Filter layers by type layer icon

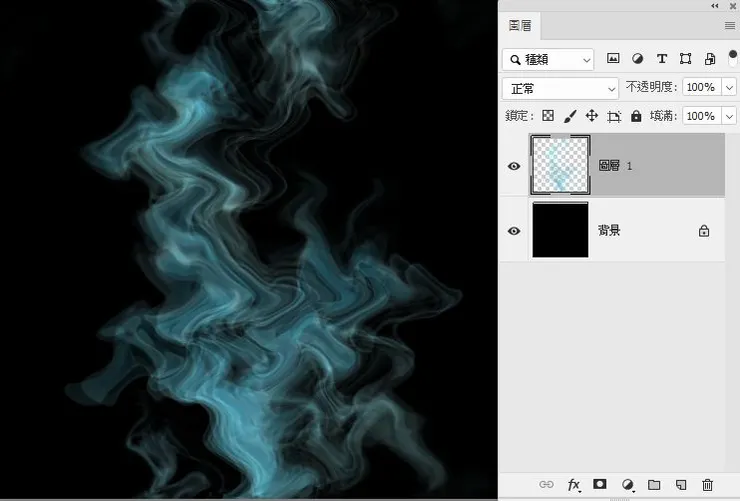pos(662,58)
